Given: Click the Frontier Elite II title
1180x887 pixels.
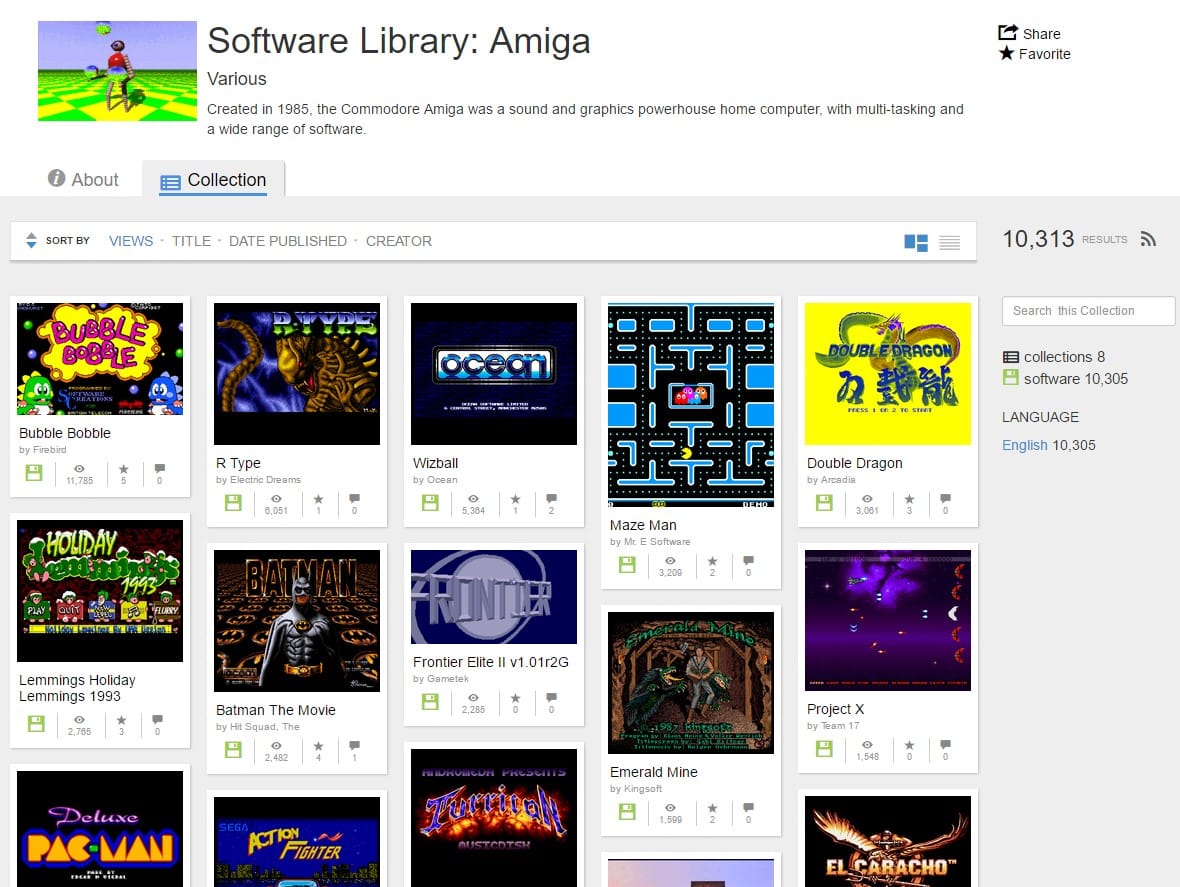Looking at the screenshot, I should coord(491,661).
